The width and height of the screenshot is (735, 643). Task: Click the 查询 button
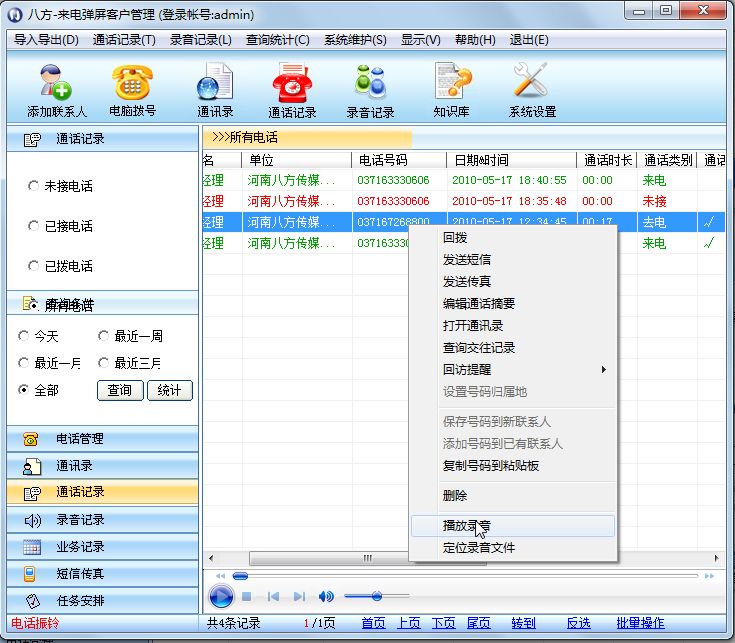click(x=119, y=390)
